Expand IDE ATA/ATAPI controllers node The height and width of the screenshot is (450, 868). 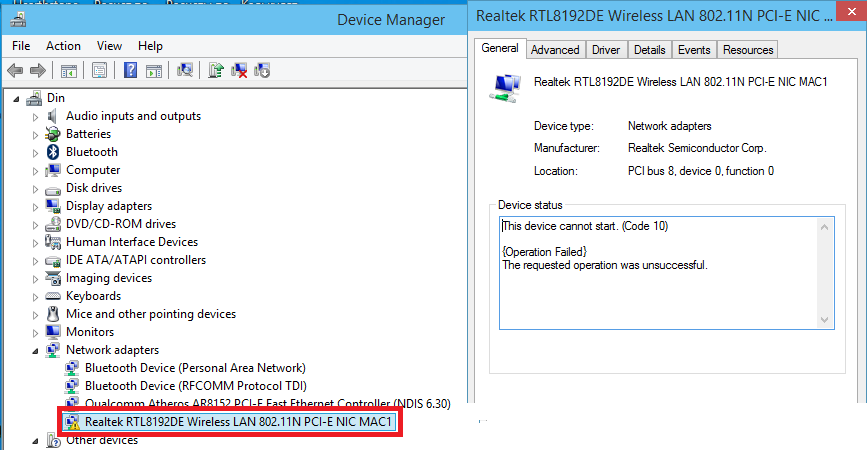click(x=35, y=261)
